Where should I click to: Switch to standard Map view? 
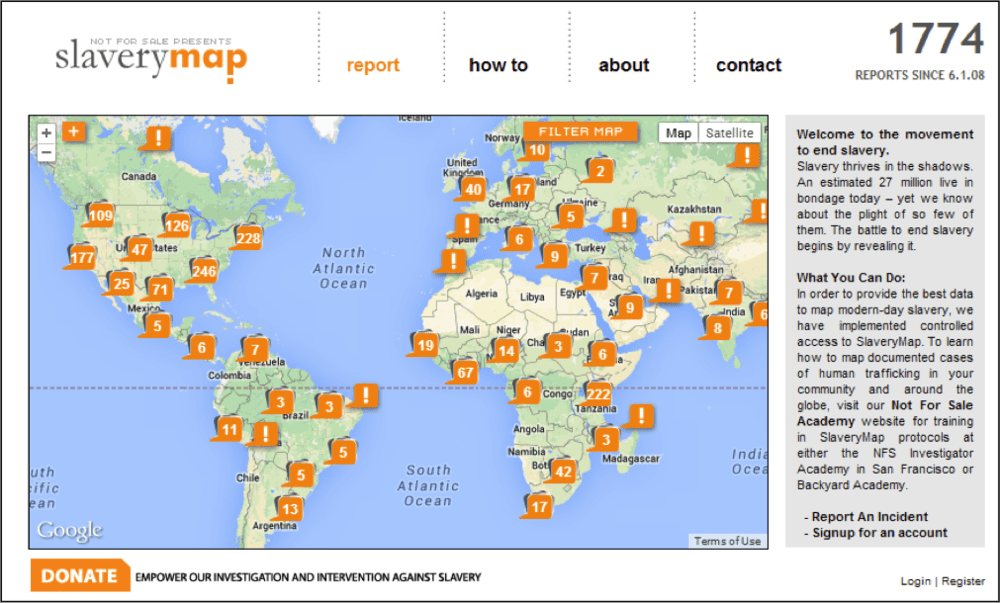pyautogui.click(x=678, y=133)
